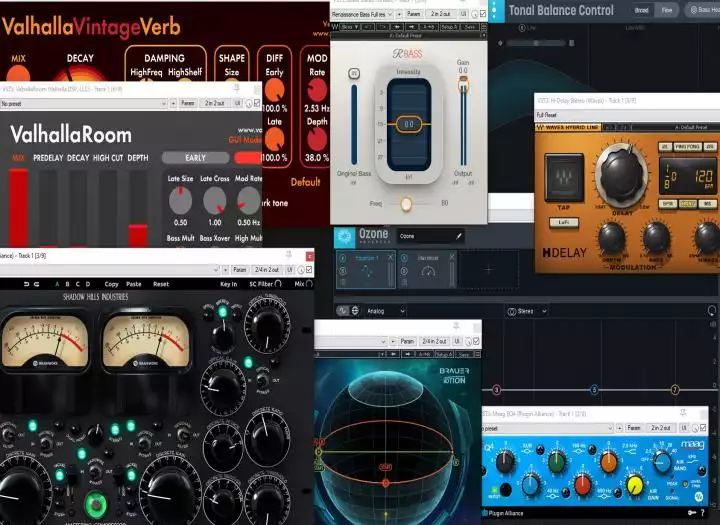The height and width of the screenshot is (525, 720).
Task: Remove the Equalizer 1 module with its X
Action: click(390, 257)
